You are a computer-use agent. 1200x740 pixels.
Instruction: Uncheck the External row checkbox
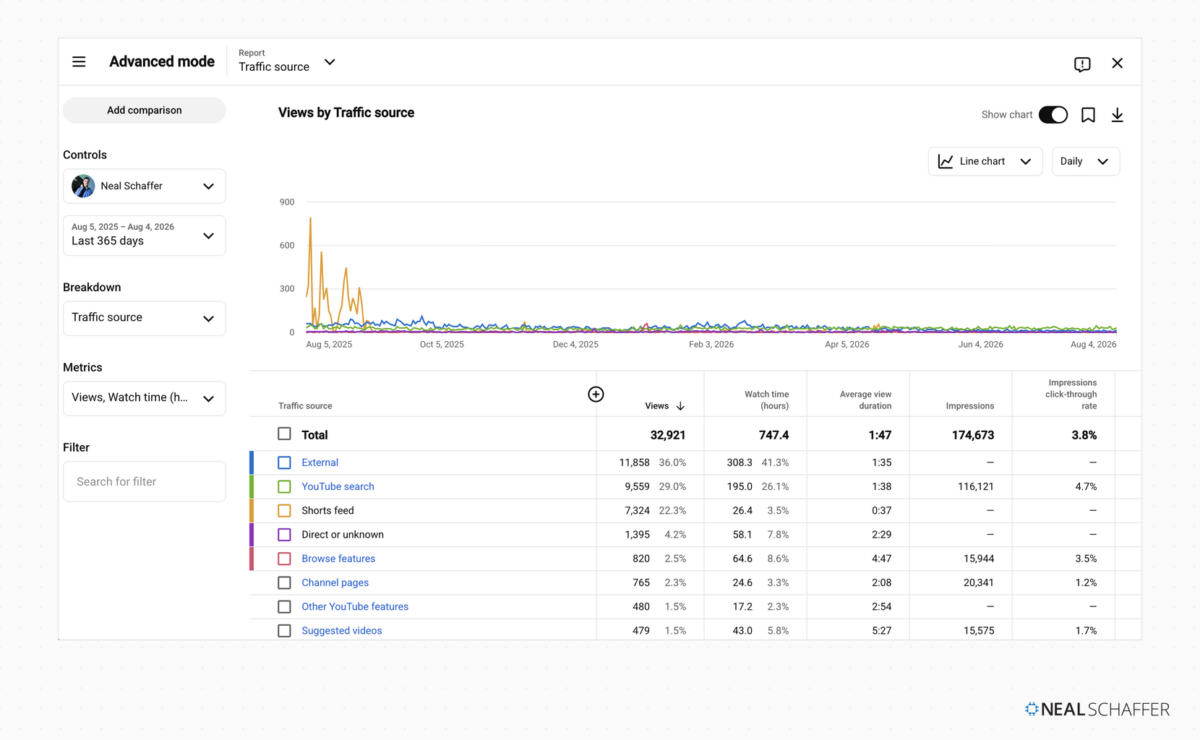(x=284, y=463)
